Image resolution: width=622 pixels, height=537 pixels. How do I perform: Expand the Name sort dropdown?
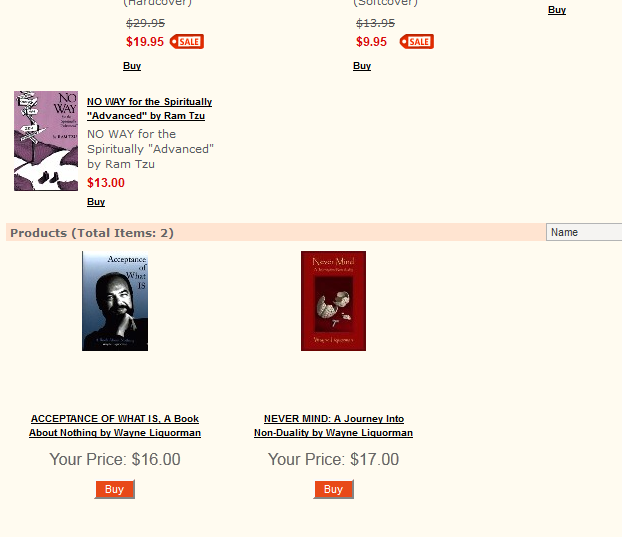tap(584, 232)
